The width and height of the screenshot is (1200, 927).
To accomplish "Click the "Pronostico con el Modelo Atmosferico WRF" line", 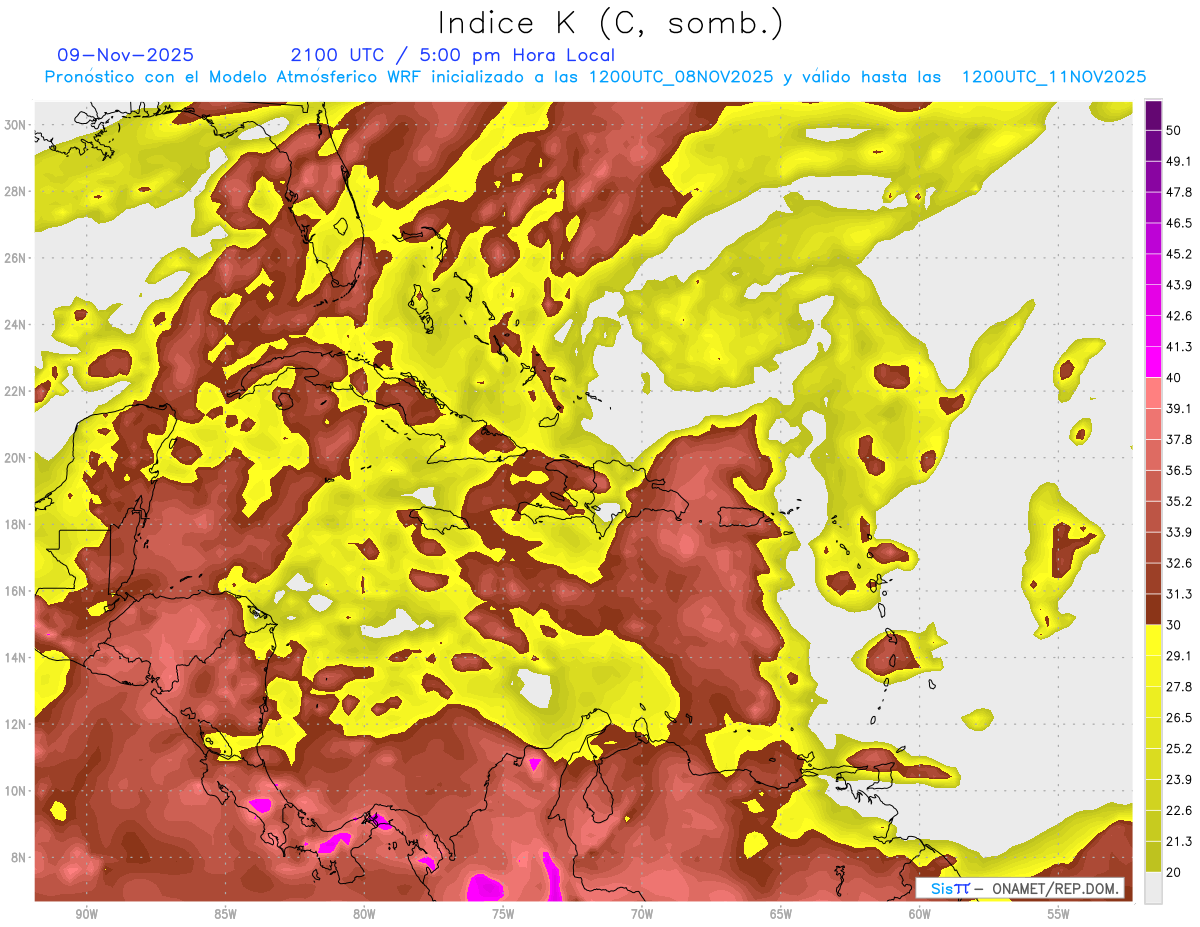I will pyautogui.click(x=595, y=77).
